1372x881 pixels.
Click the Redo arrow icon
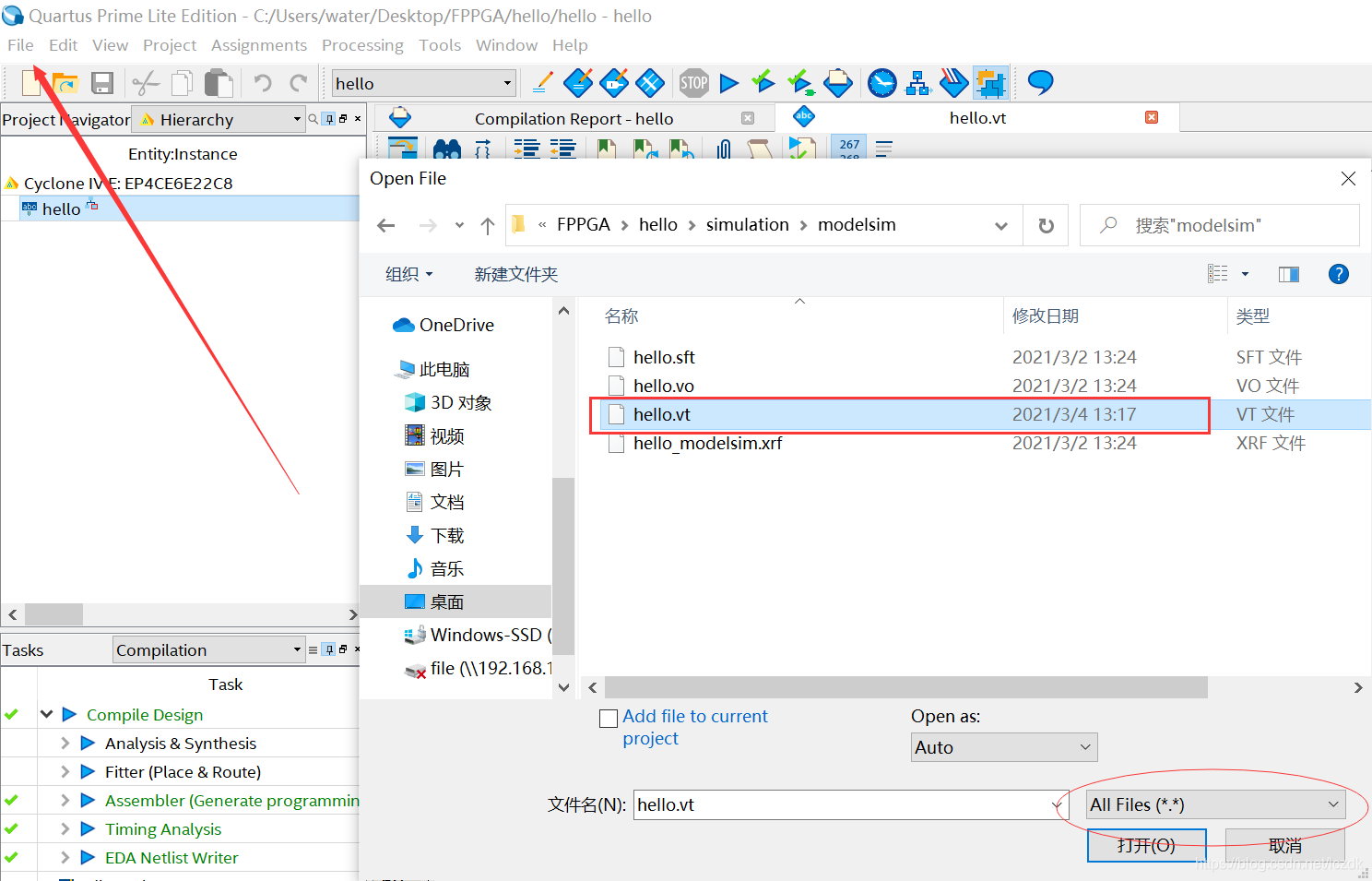298,84
